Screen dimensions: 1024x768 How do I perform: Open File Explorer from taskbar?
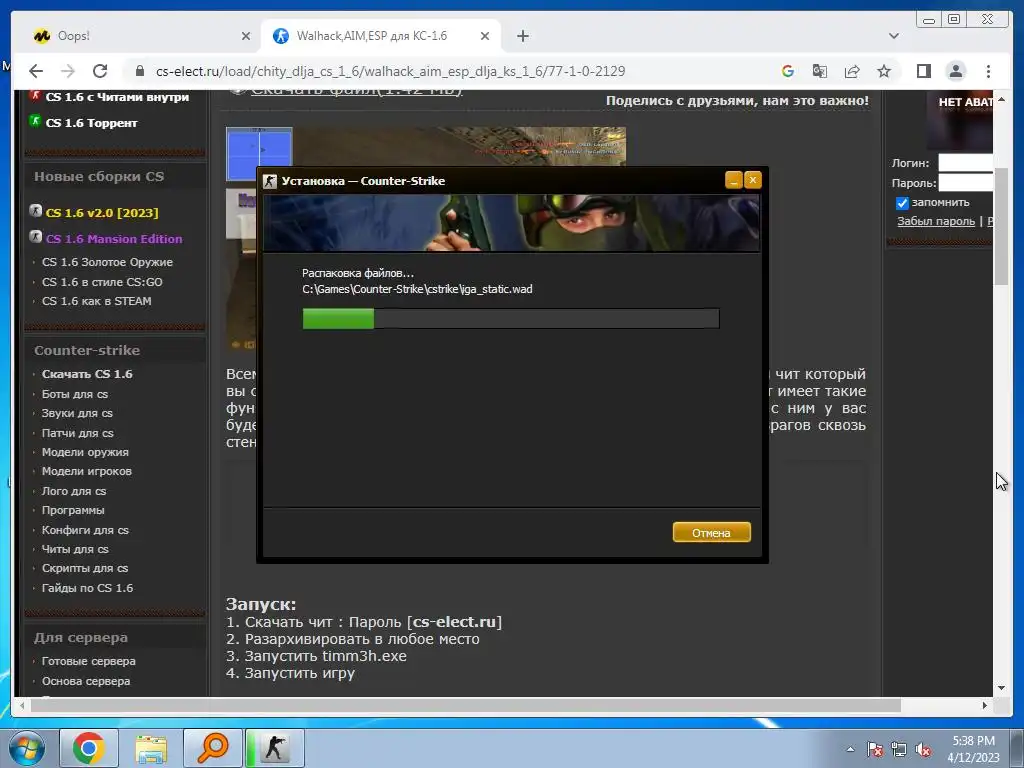pyautogui.click(x=151, y=748)
